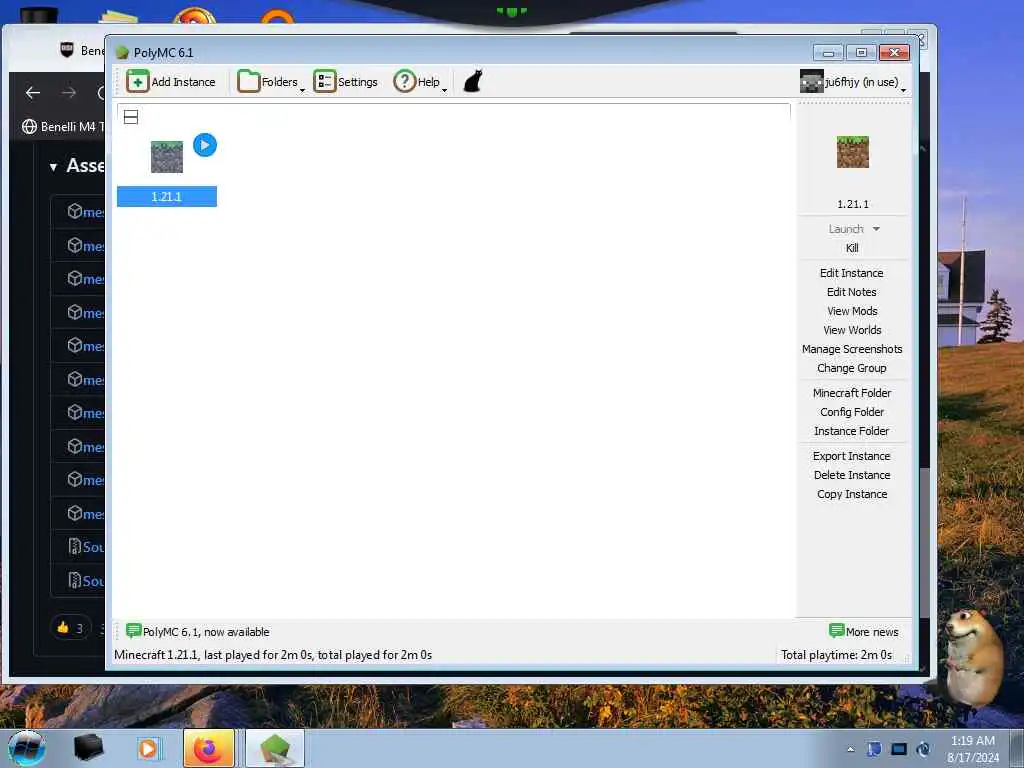Click browser back arrow behind PolyMC

tap(33, 93)
